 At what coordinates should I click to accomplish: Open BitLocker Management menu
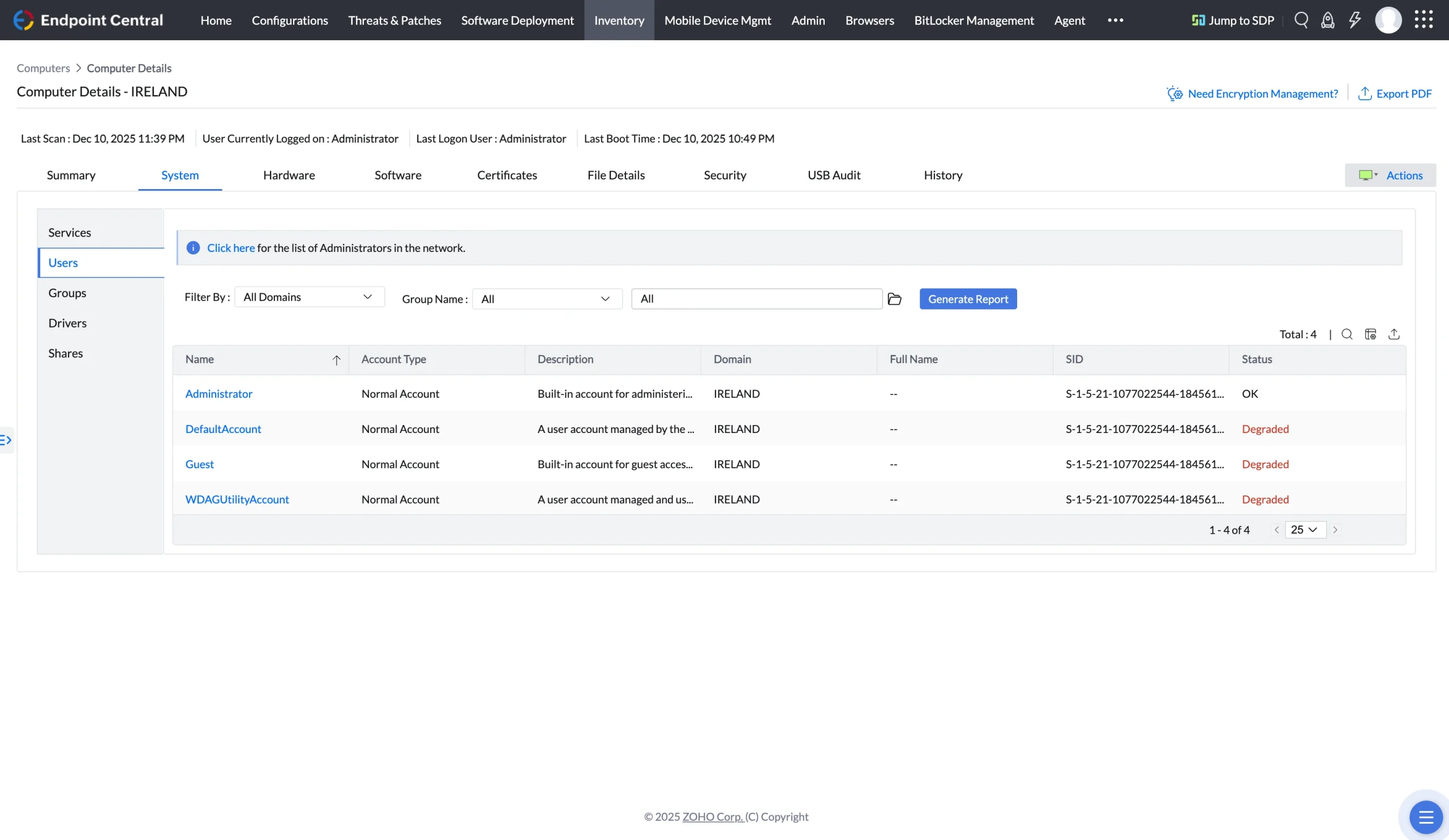pos(974,20)
